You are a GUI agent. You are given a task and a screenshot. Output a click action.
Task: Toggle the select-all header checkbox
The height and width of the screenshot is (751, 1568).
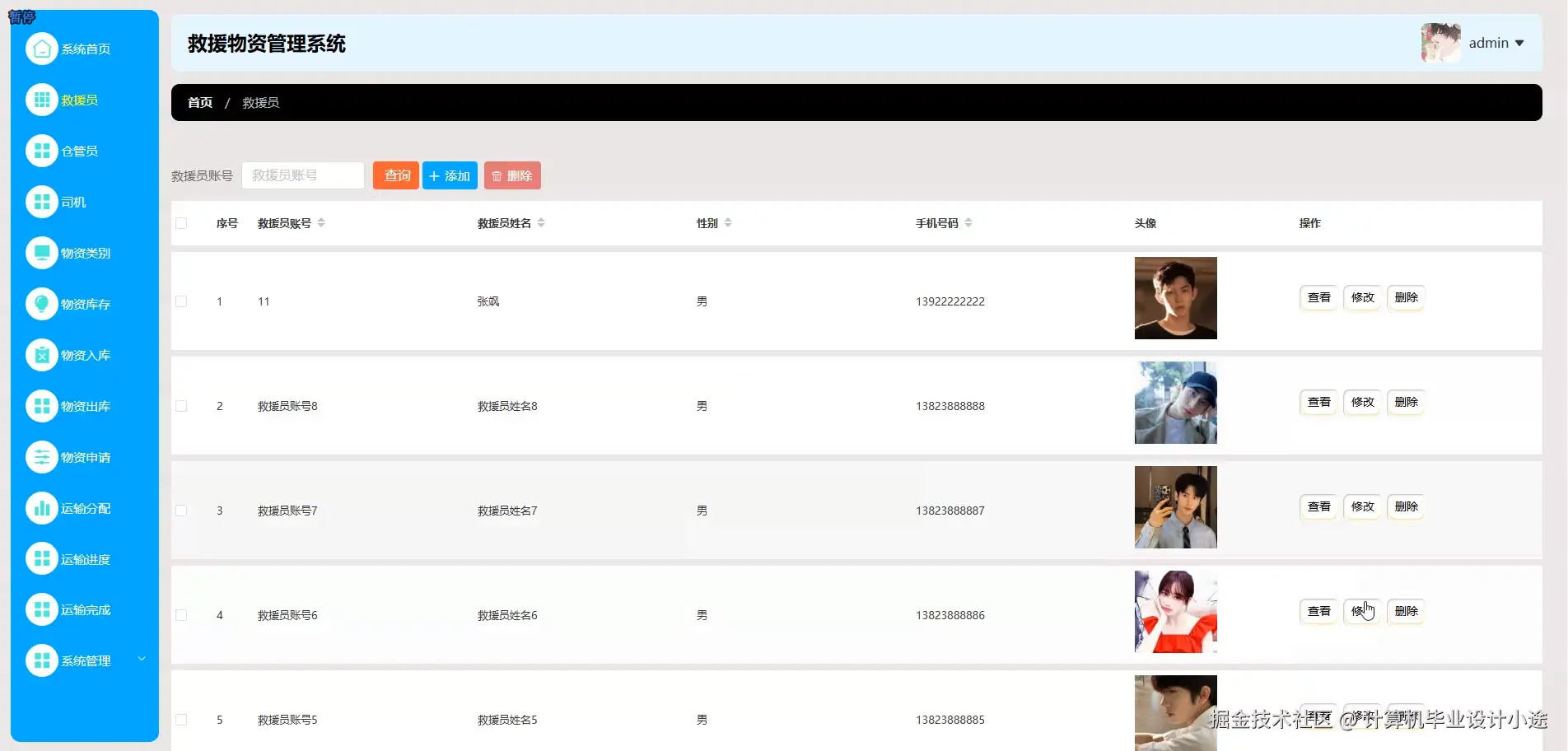pyautogui.click(x=181, y=223)
